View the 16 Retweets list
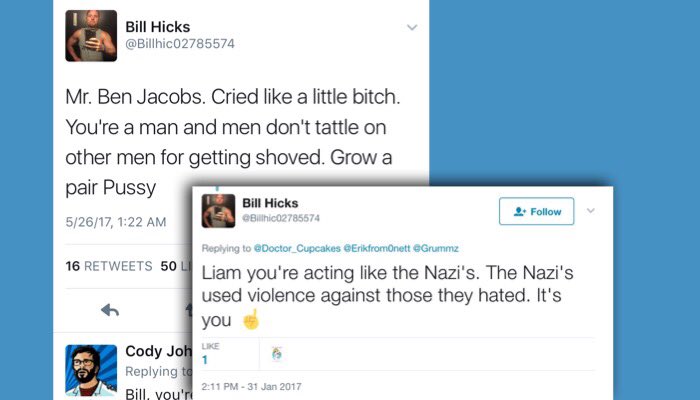 point(109,266)
